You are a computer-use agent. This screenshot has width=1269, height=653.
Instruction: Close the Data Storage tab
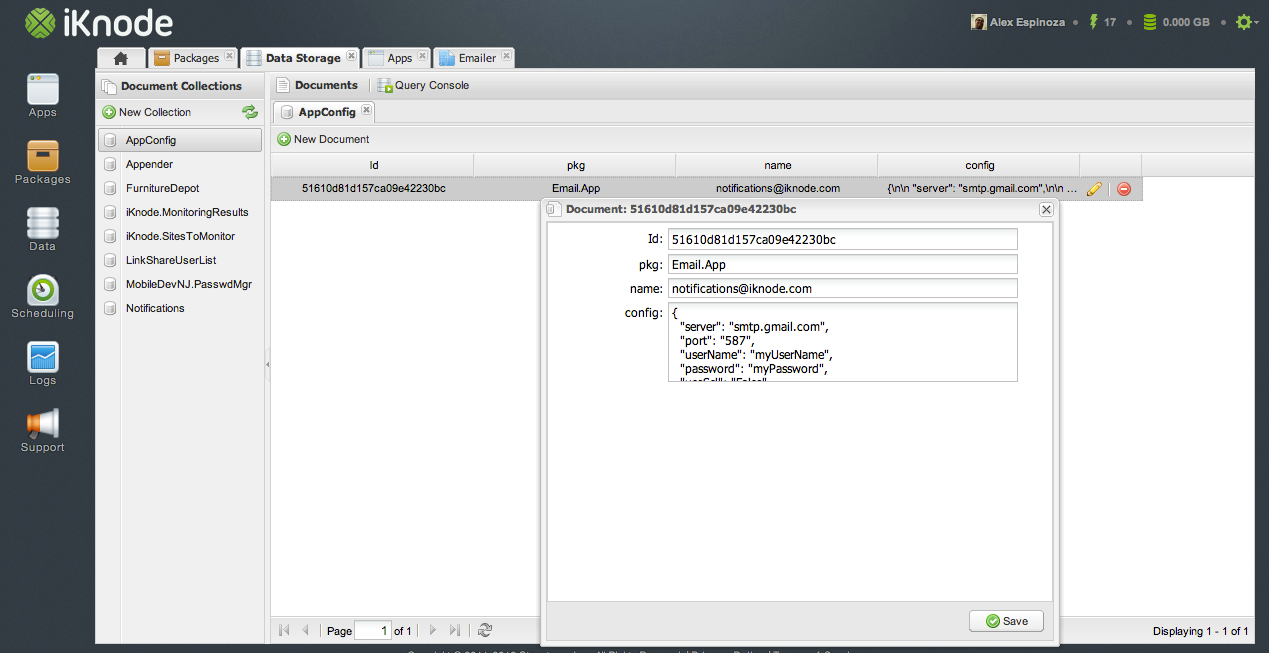coord(351,57)
